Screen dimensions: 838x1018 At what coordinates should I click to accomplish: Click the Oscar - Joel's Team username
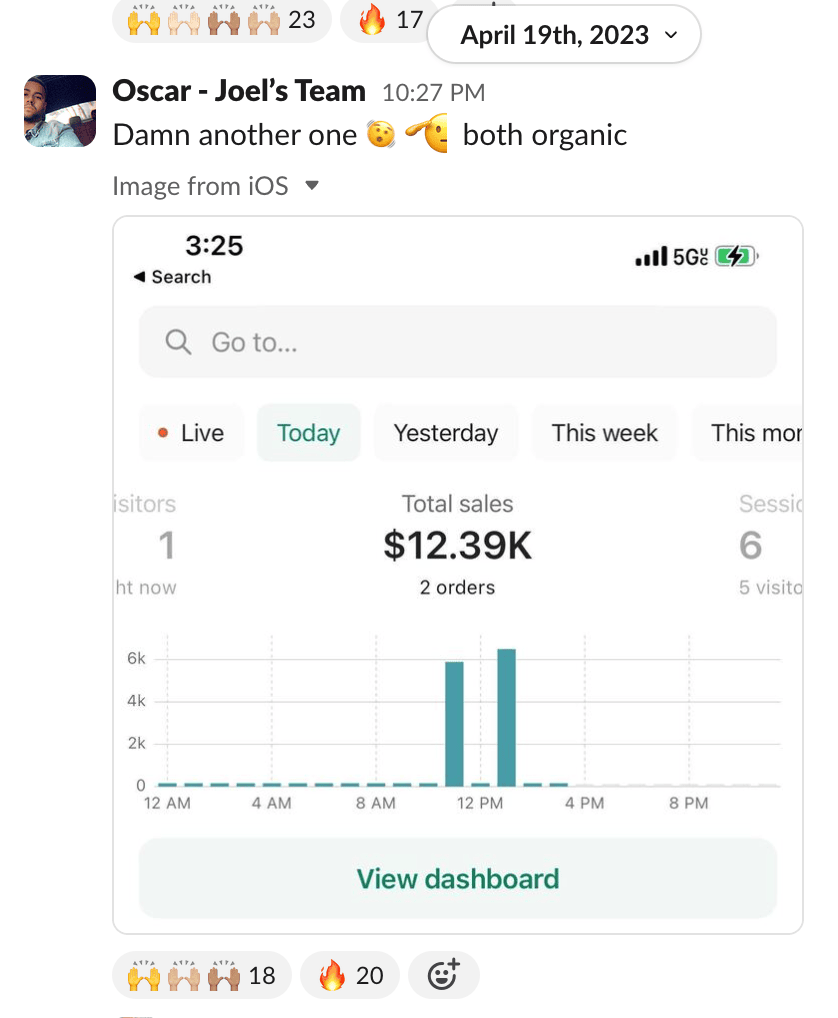(x=239, y=91)
